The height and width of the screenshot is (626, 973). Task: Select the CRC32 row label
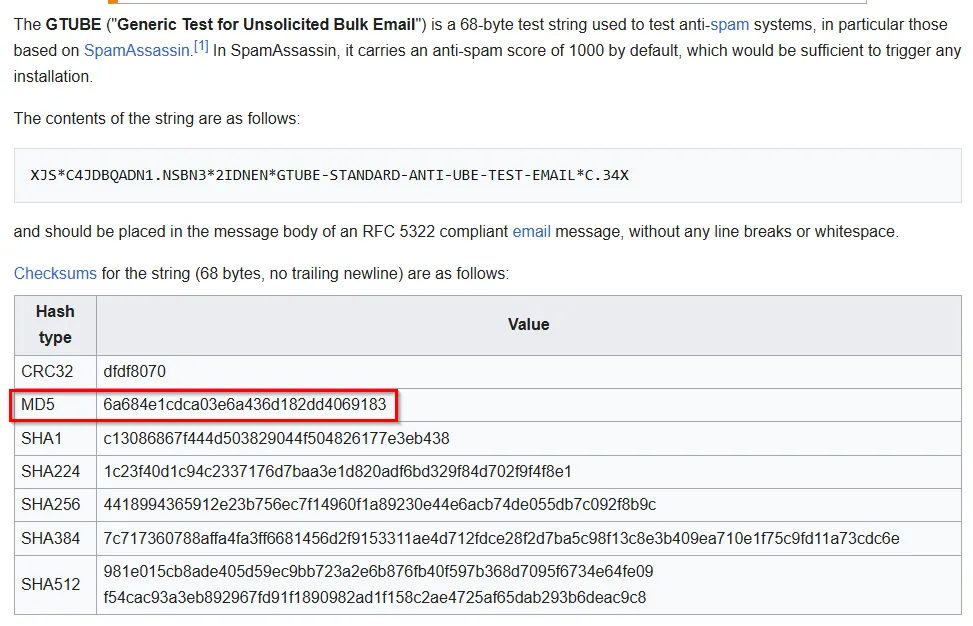point(48,371)
